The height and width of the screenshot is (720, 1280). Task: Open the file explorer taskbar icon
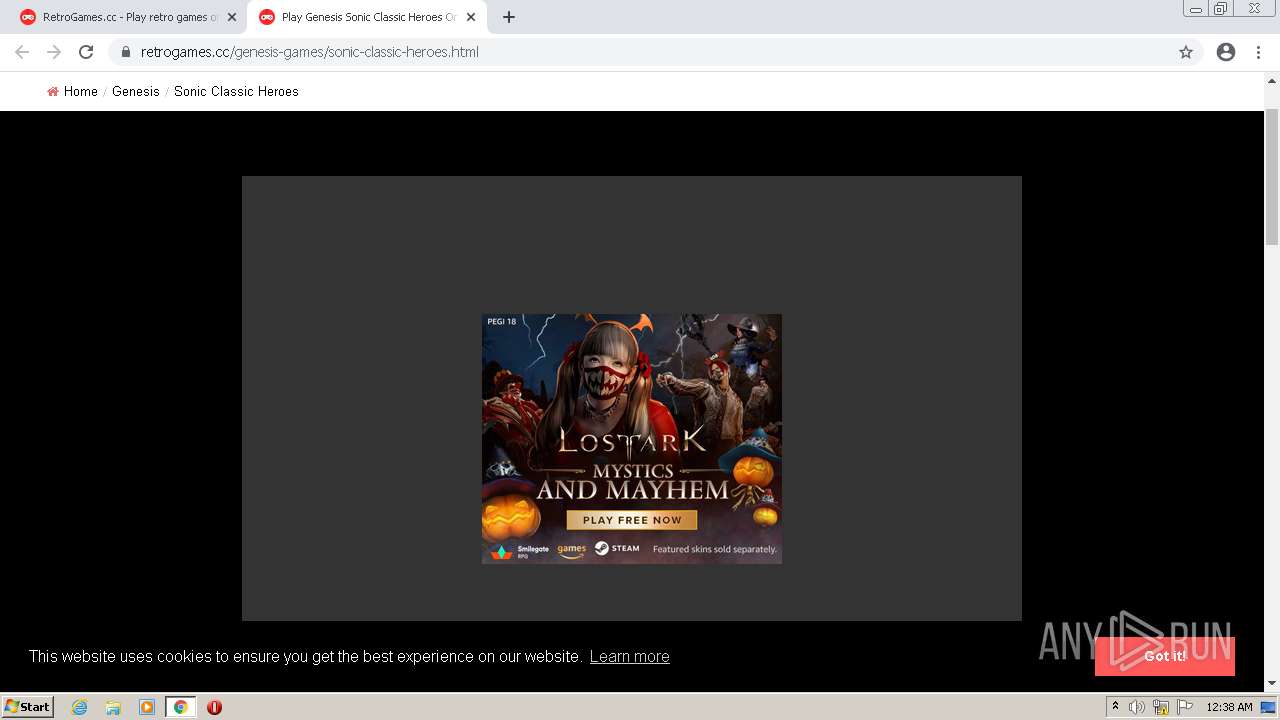113,707
